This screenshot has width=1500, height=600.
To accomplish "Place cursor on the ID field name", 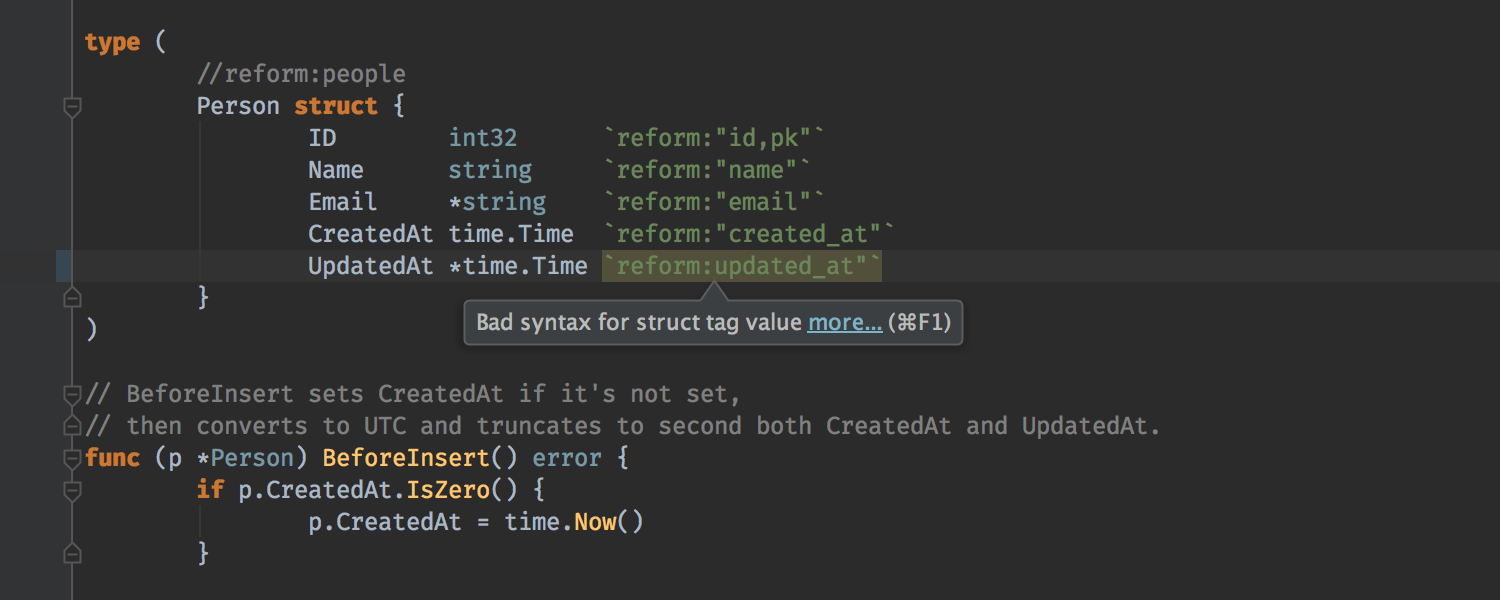I will 322,138.
